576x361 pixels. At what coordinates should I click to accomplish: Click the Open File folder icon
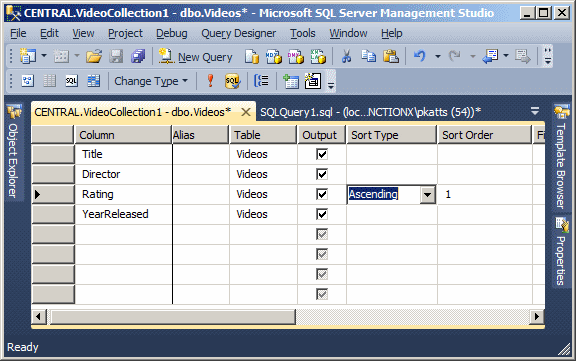point(94,57)
